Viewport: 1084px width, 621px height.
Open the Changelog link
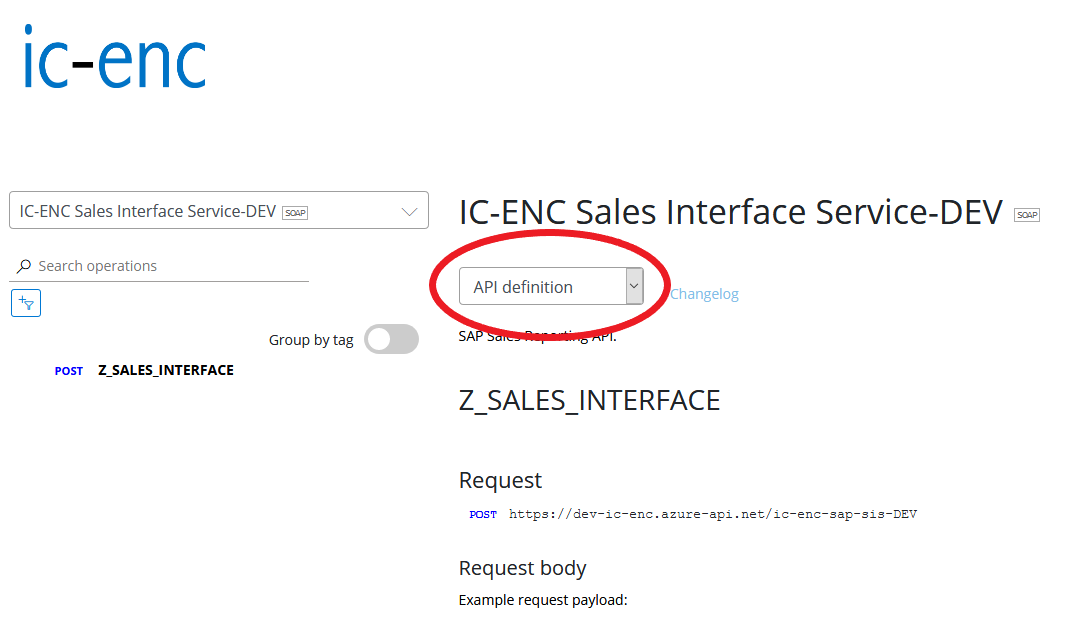pyautogui.click(x=704, y=294)
